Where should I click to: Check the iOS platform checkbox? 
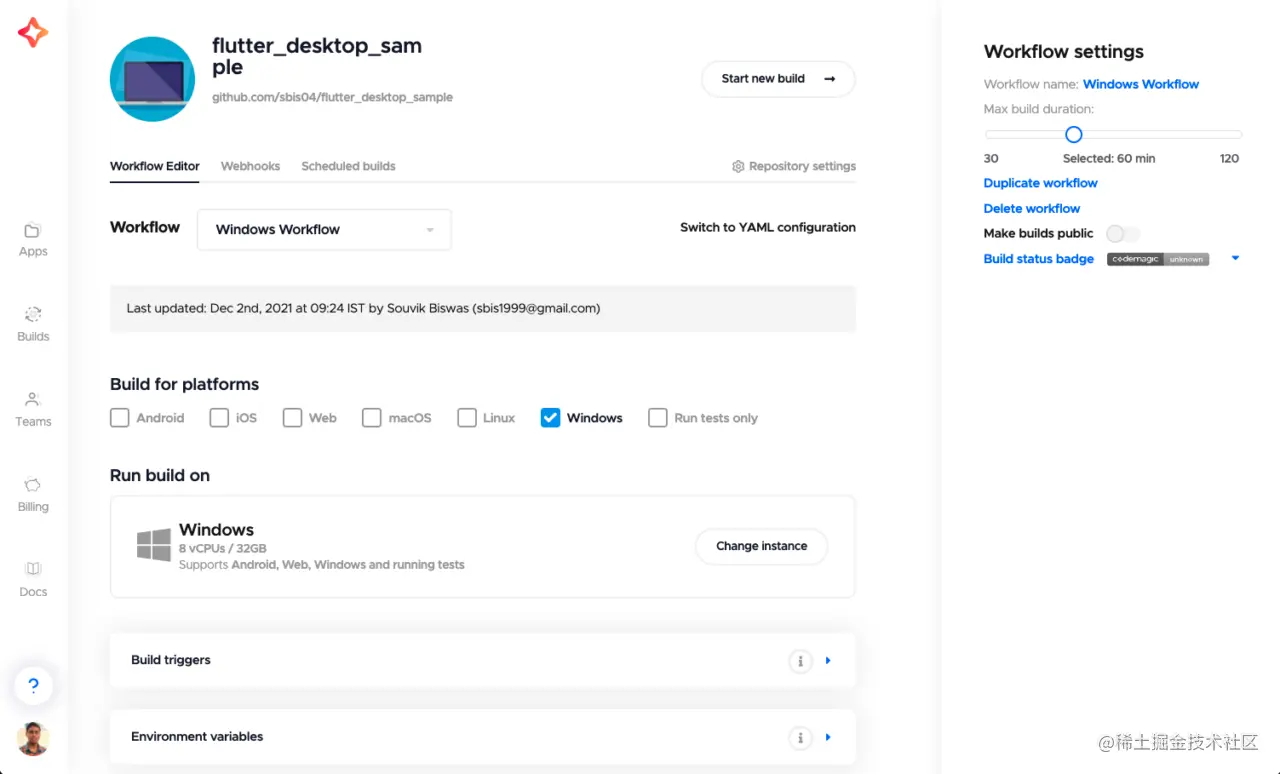coord(219,418)
